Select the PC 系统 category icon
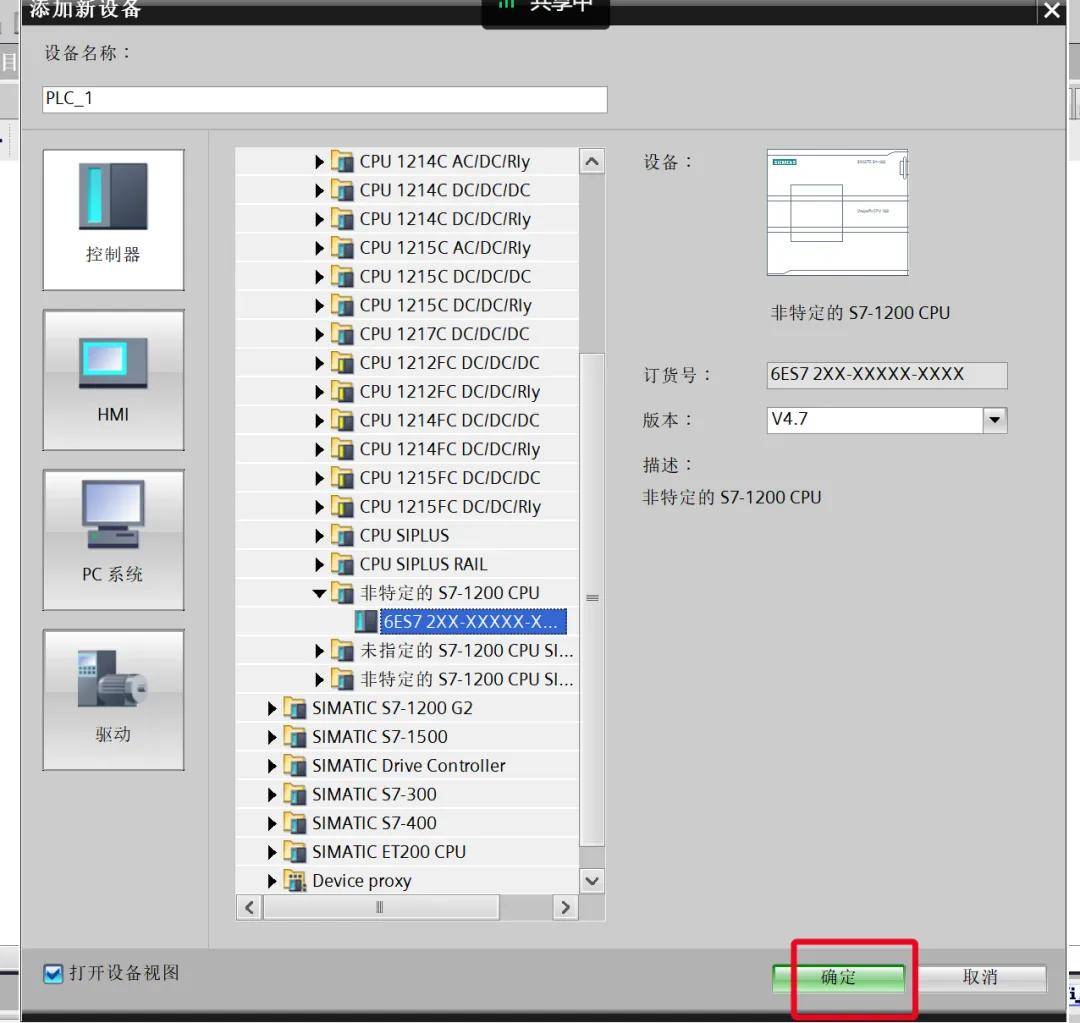 [113, 540]
